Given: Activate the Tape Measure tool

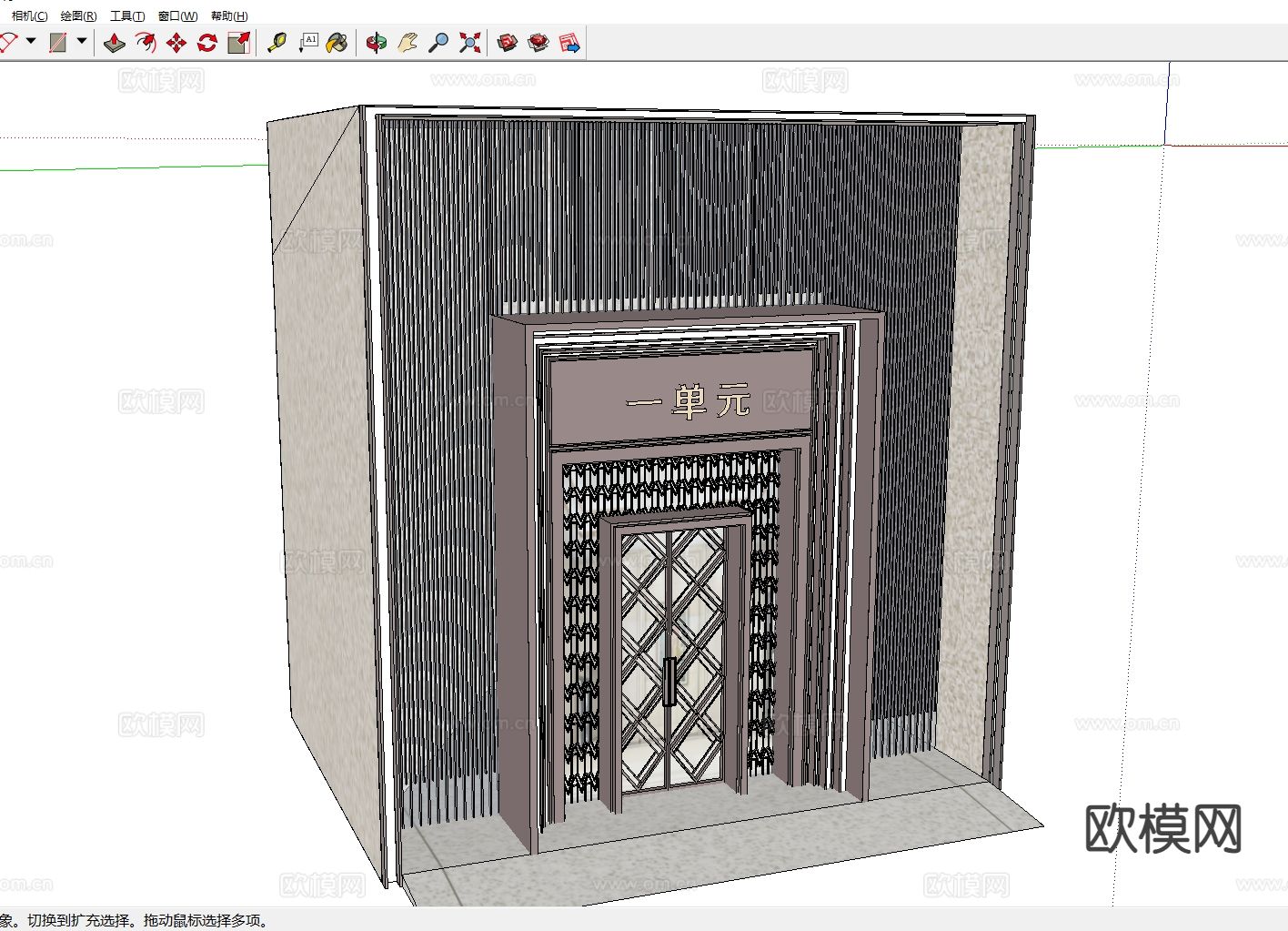Looking at the screenshot, I should [277, 43].
